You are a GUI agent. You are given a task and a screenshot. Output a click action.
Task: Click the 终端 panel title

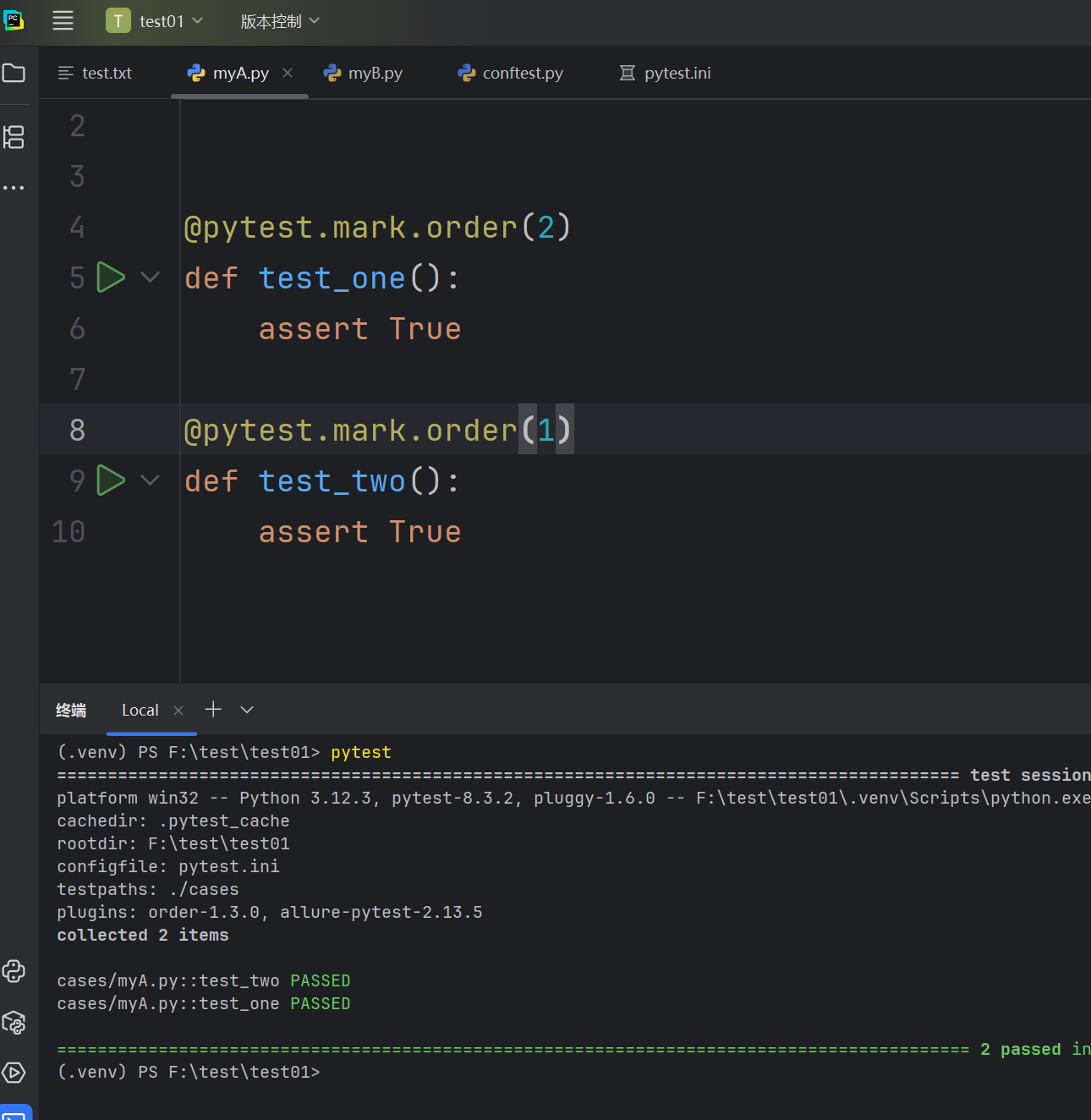click(71, 710)
